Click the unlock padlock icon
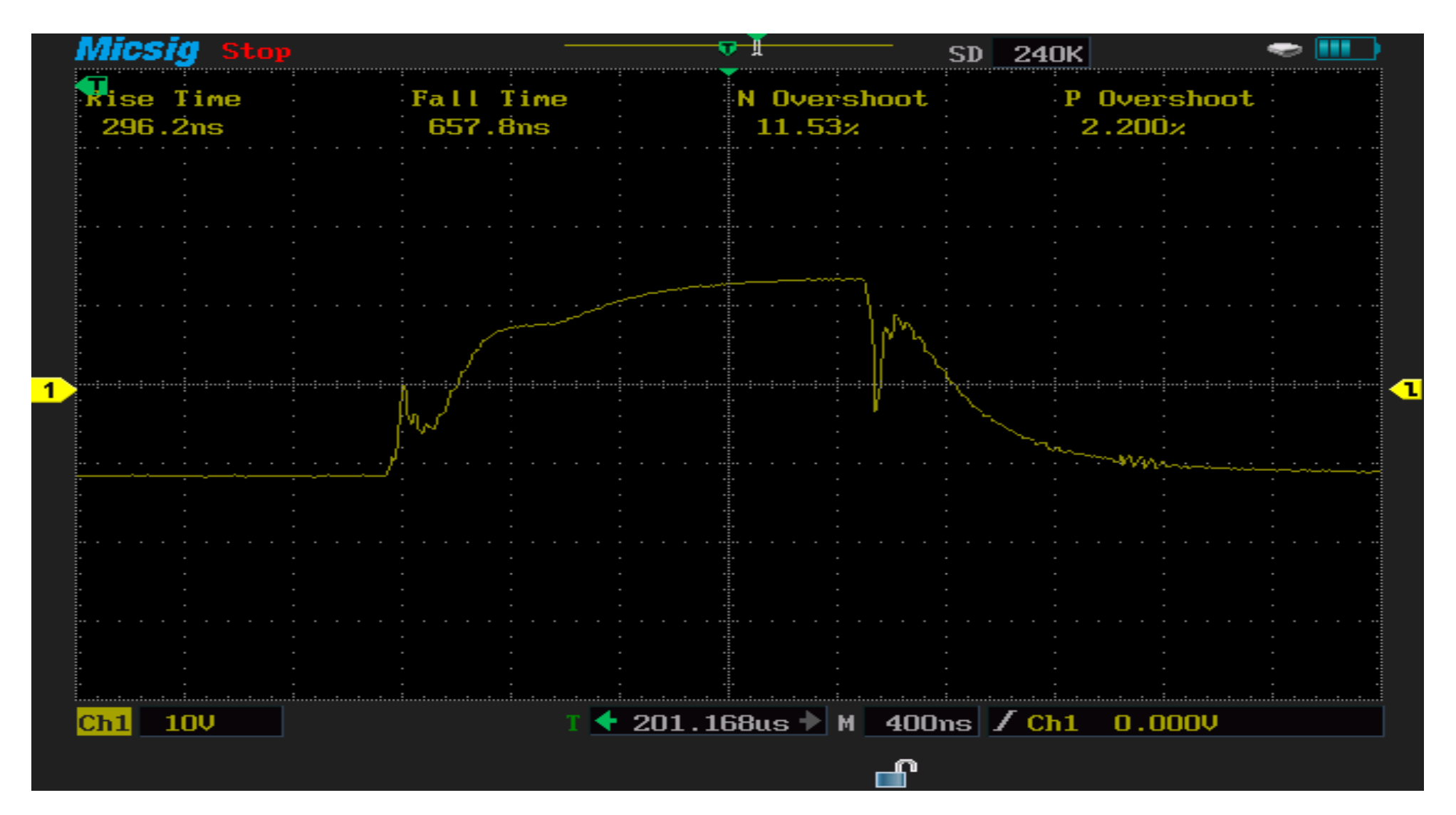Viewport: 1456px width, 815px height. (896, 774)
